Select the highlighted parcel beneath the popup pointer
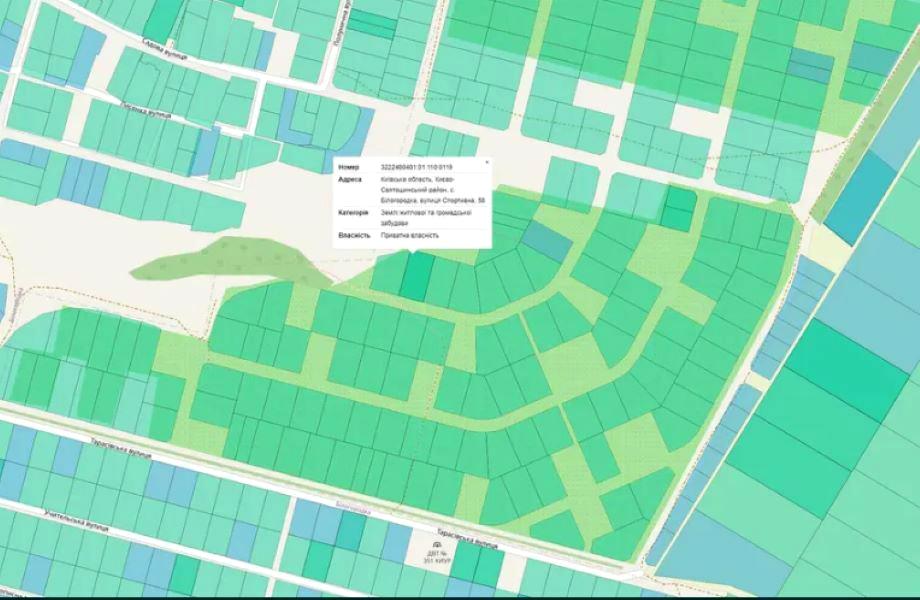Screen dimensions: 920x600 click(418, 275)
